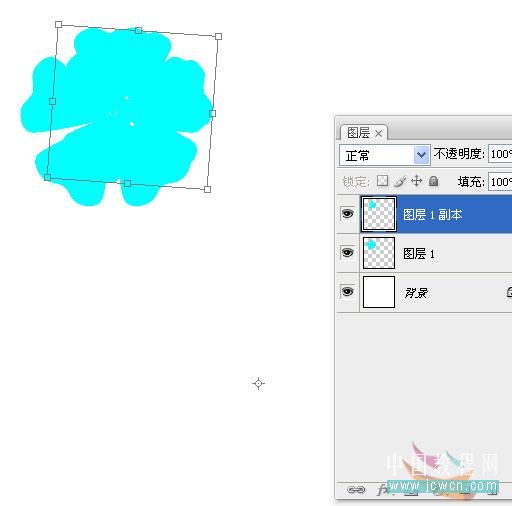
Task: Click the lock all padlock icon
Action: tap(433, 181)
